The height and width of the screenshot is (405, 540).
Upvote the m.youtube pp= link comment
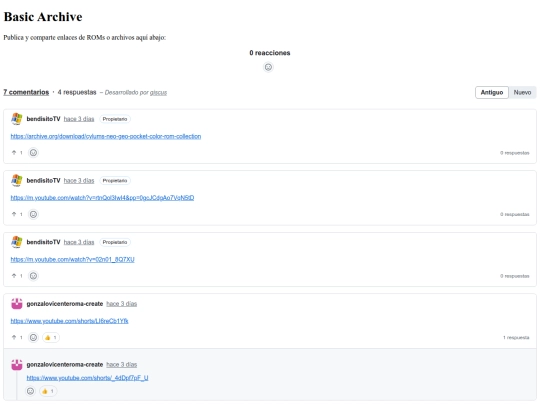[x=17, y=214]
